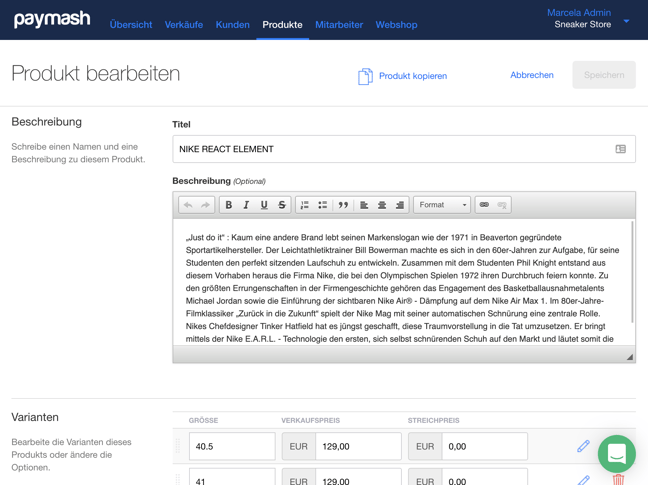
Task: Click the GRÖSSE column header
Action: [203, 421]
